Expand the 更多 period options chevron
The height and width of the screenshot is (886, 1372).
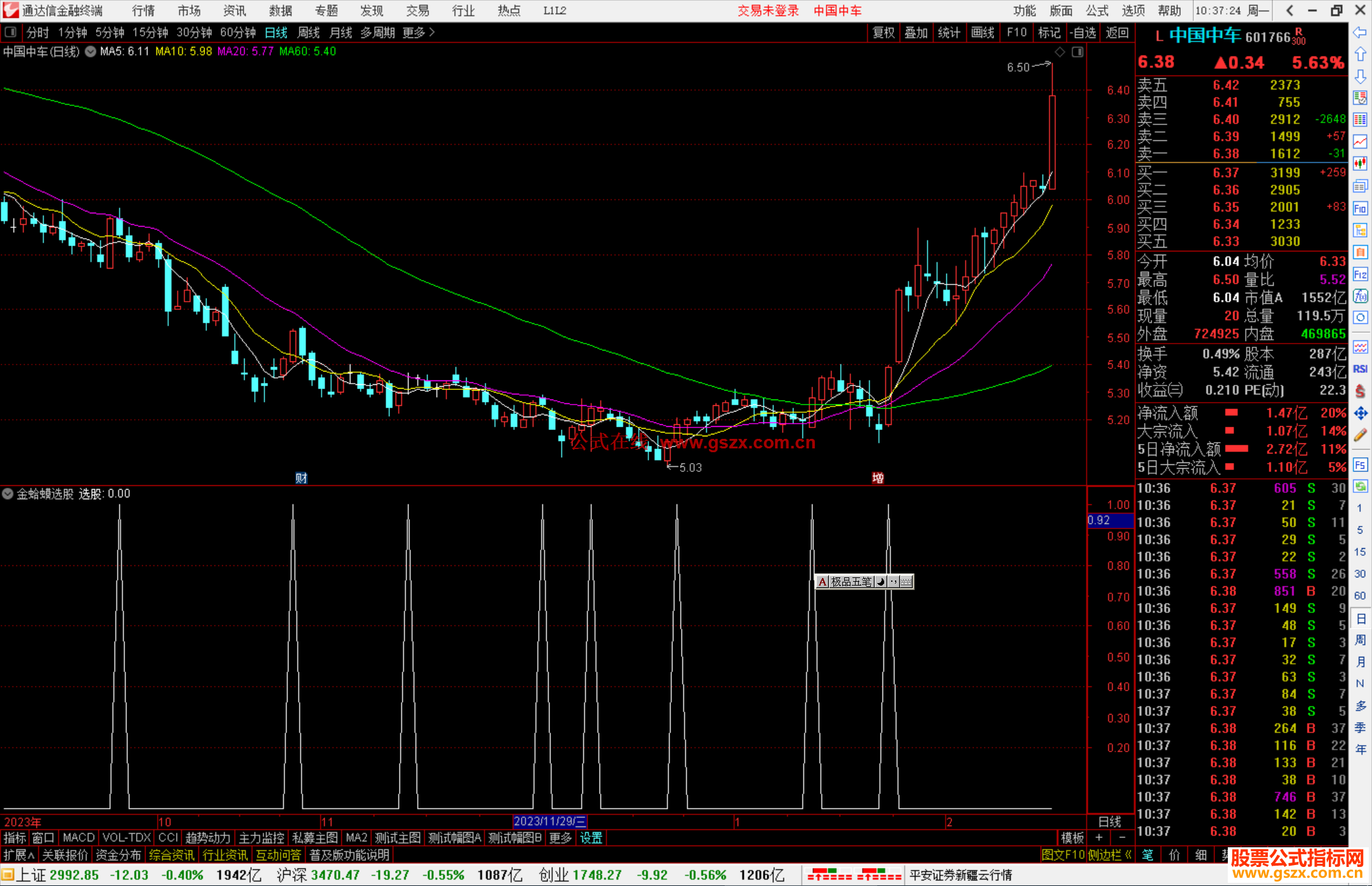[x=432, y=32]
